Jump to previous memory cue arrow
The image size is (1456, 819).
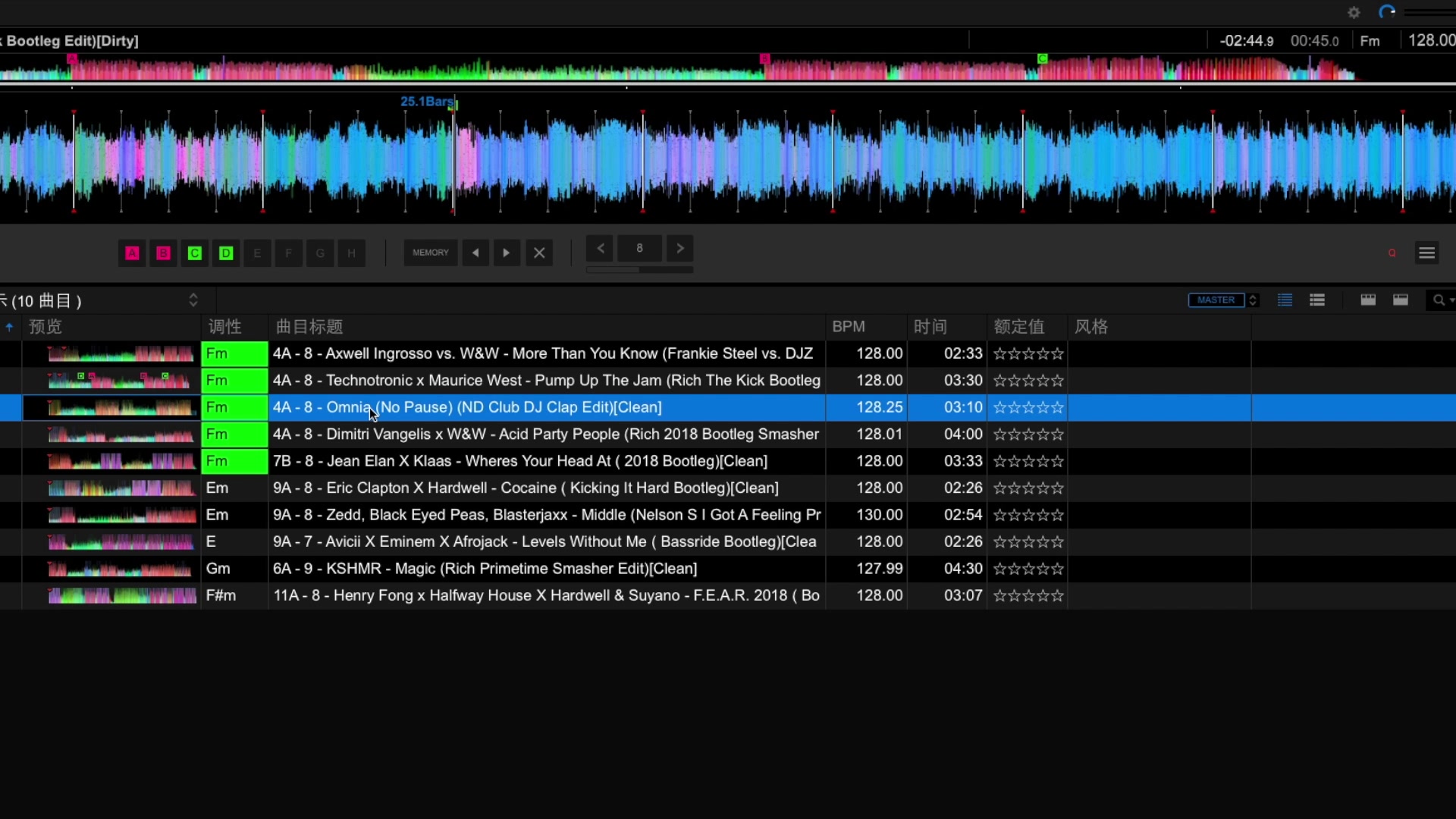tap(475, 253)
